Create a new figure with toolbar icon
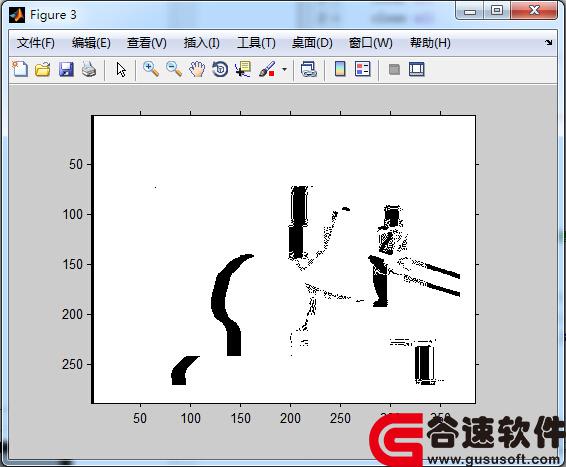 click(x=20, y=69)
